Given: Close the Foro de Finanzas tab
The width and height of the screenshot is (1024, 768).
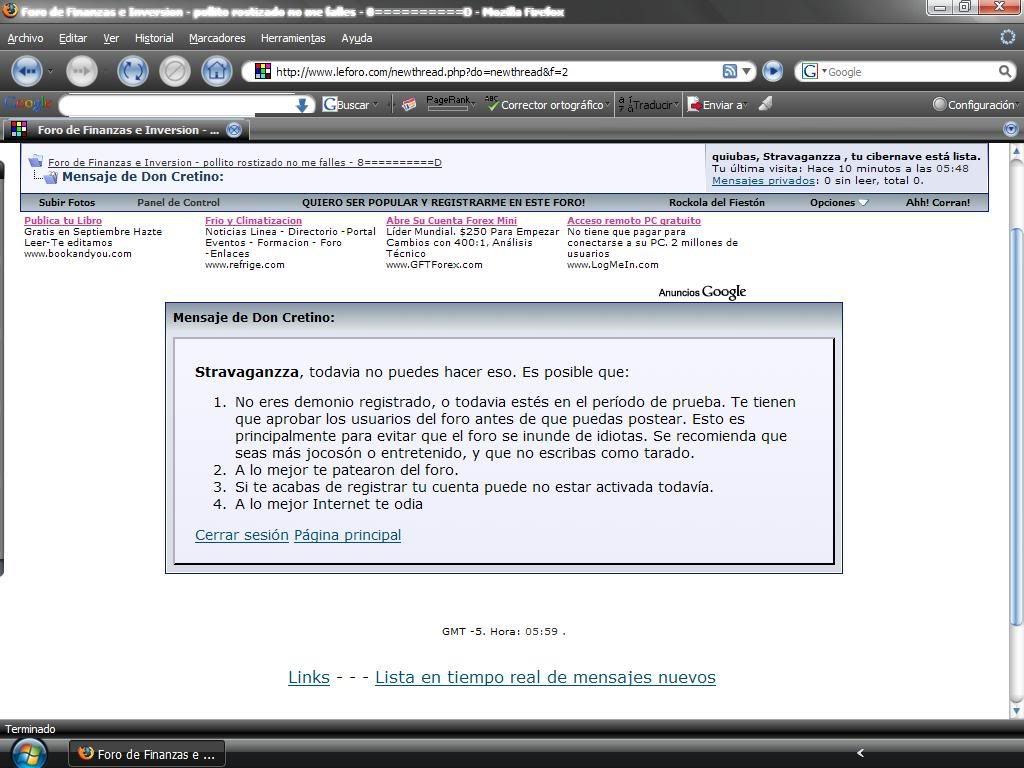Looking at the screenshot, I should tap(234, 130).
